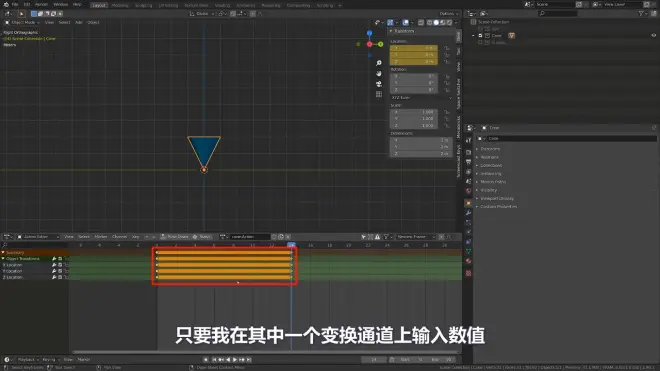Switch to the Animation workspace tab

coord(246,5)
